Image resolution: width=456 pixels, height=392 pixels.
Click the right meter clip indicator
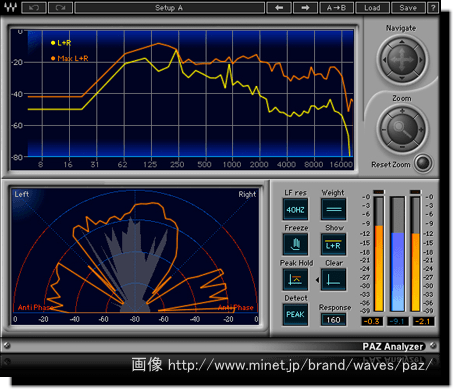[415, 192]
